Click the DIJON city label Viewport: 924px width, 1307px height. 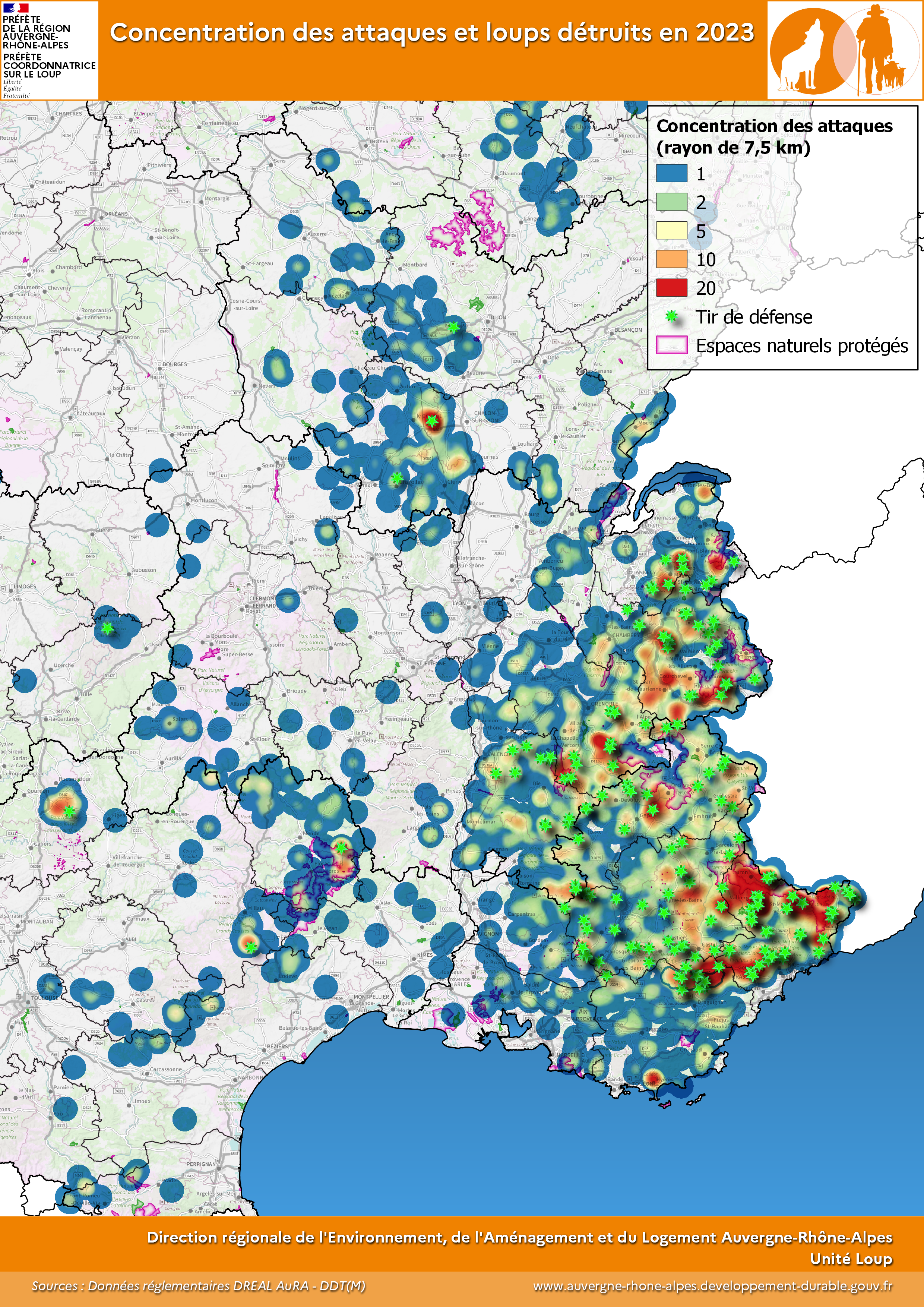coord(498,318)
